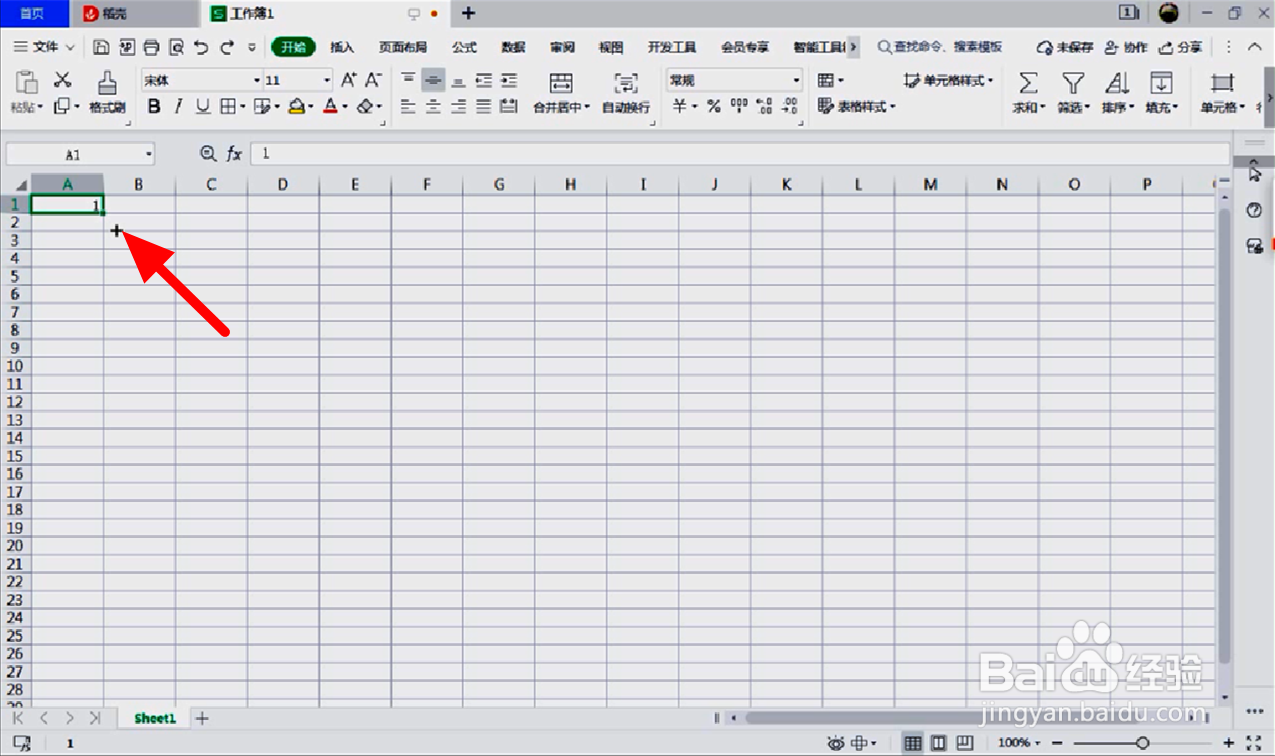Toggle Underline formatting
The width and height of the screenshot is (1275, 756).
(x=203, y=106)
